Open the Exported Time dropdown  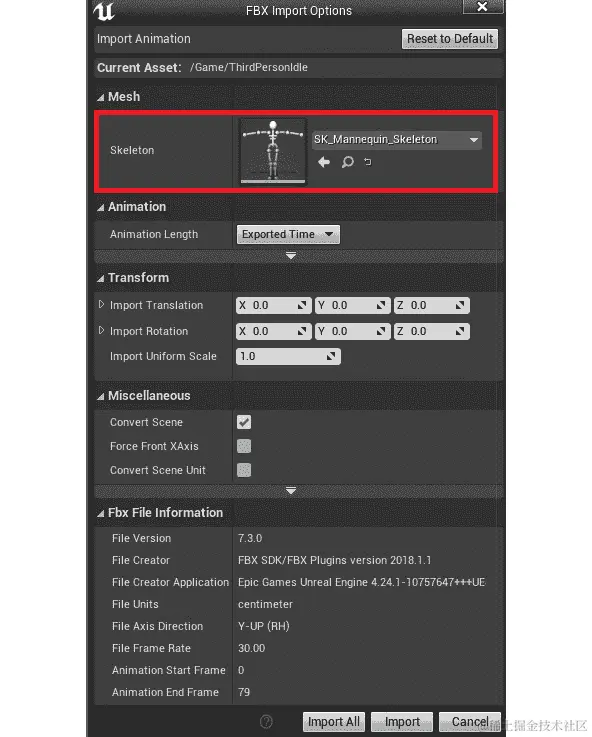pyautogui.click(x=288, y=234)
